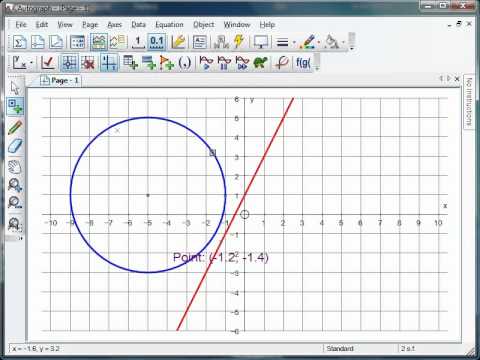Start slow plot play button
Viewport: 480px width, 360px height.
coord(206,63)
